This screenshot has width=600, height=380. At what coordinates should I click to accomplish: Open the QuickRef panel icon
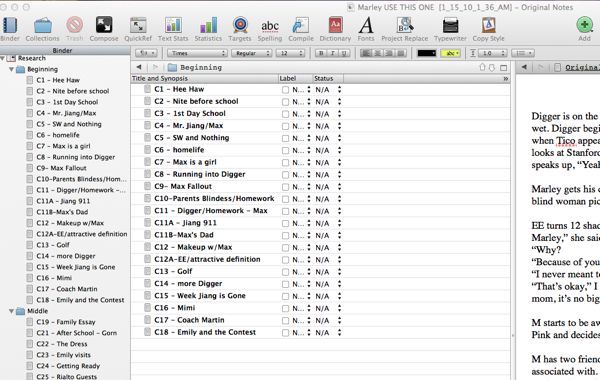click(138, 25)
